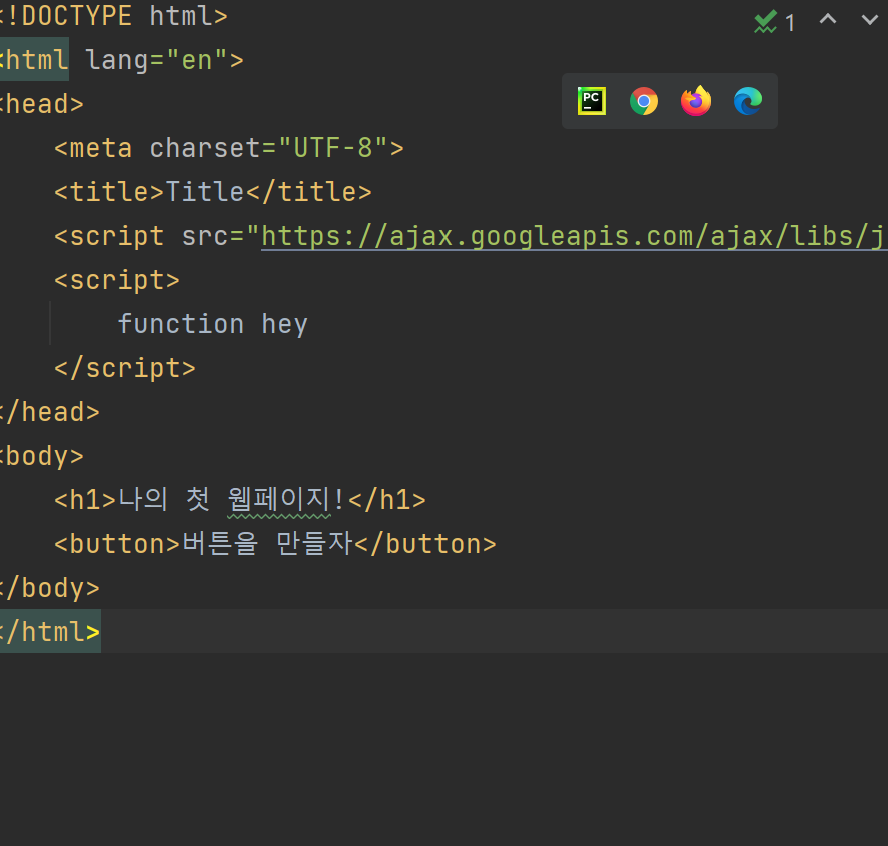Click on the 'function hey' line
Image resolution: width=888 pixels, height=846 pixels.
212,324
